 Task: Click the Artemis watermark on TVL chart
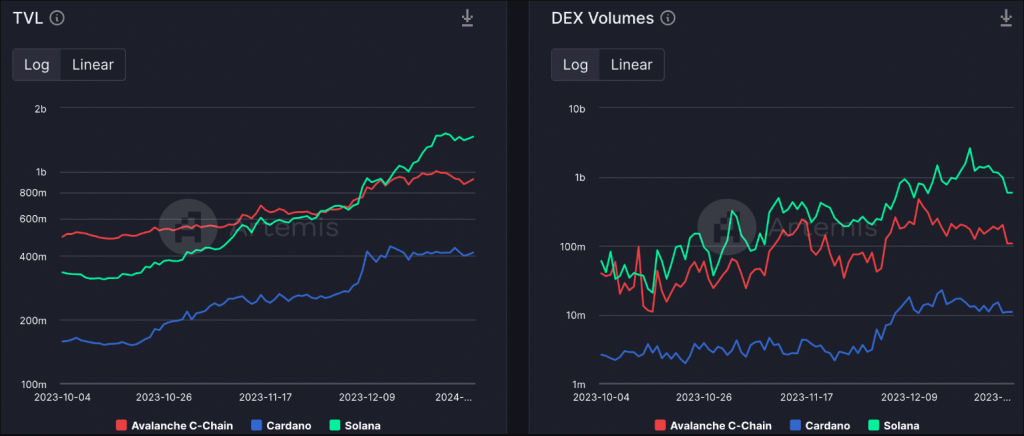(248, 226)
